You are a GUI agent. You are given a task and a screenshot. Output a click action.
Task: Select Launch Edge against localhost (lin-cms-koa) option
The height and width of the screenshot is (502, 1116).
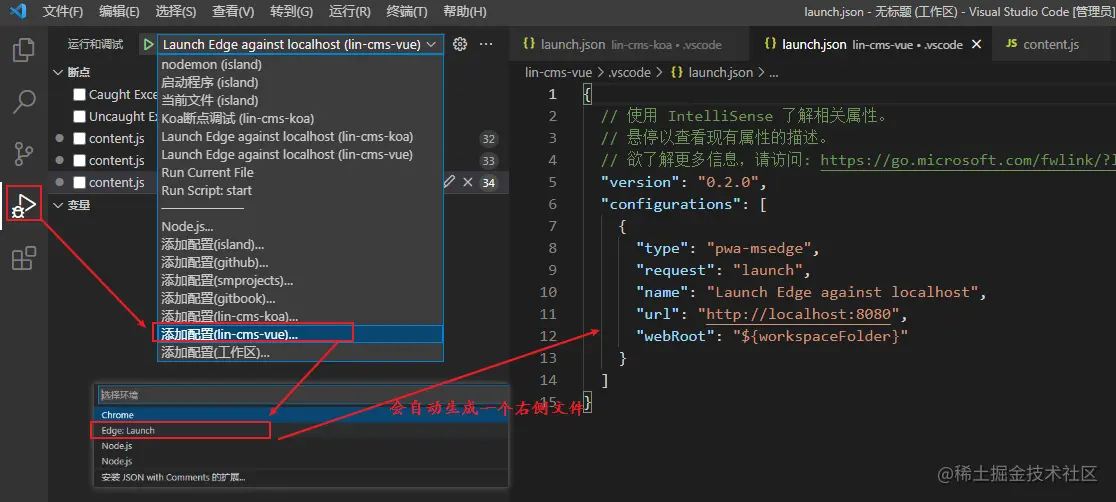click(300, 136)
